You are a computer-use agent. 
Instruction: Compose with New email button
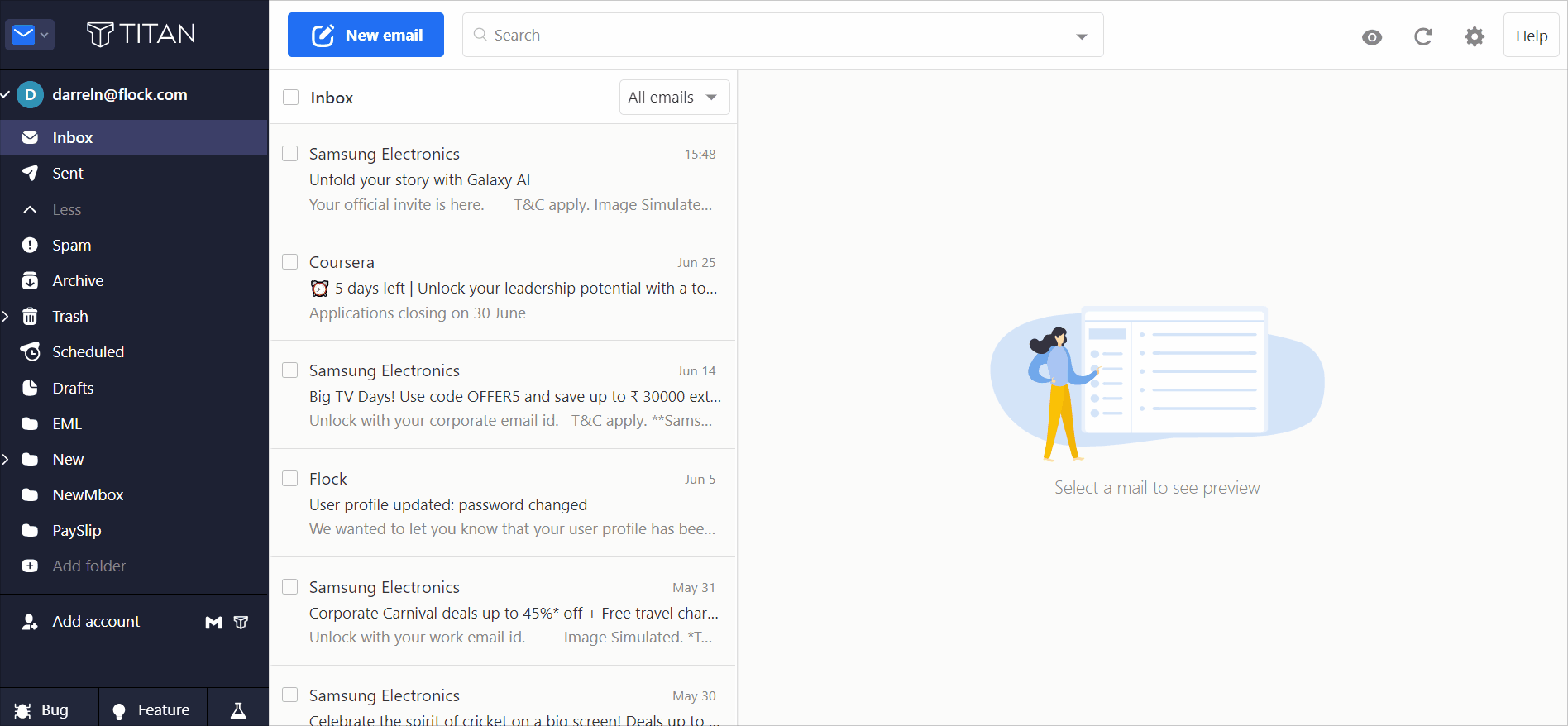(x=366, y=35)
